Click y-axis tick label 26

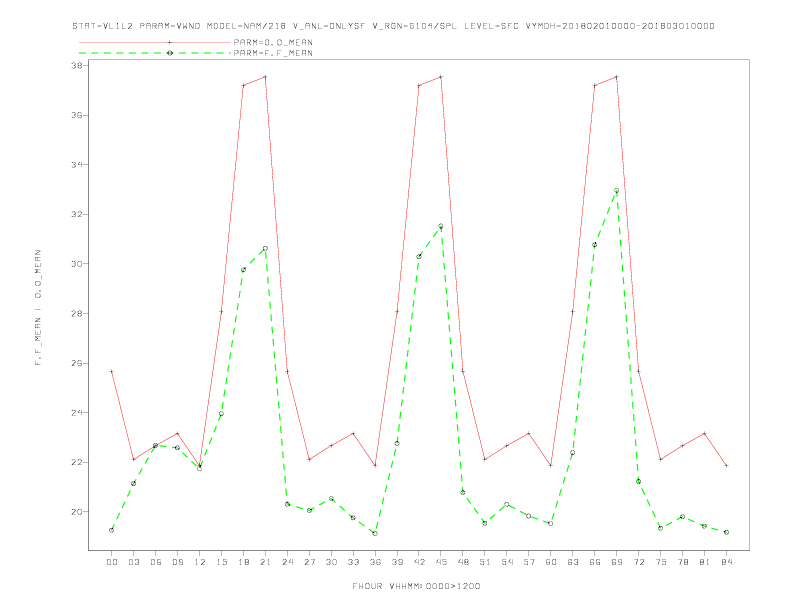[77, 363]
